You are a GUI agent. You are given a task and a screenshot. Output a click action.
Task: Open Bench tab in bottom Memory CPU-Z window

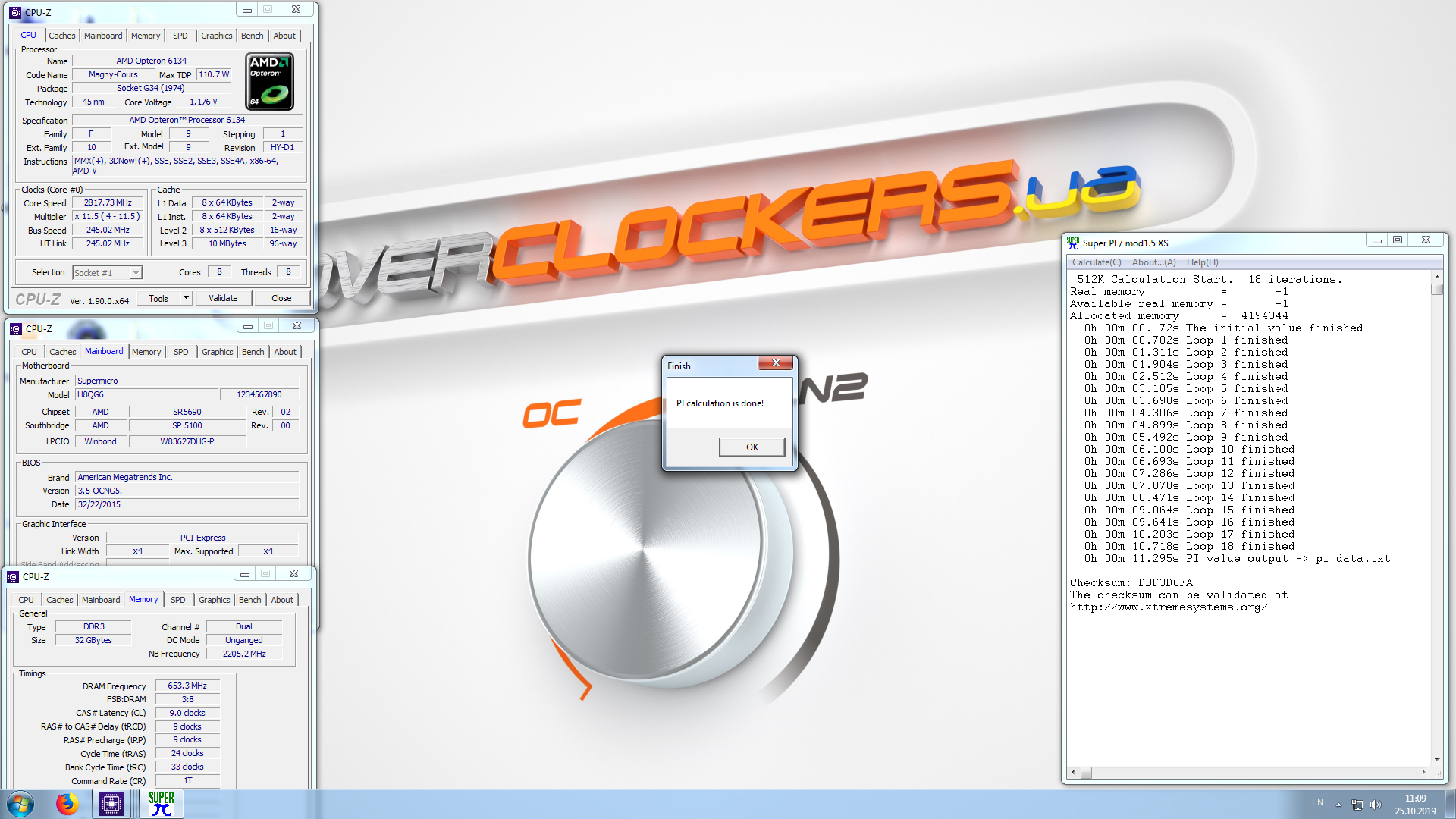(x=250, y=600)
